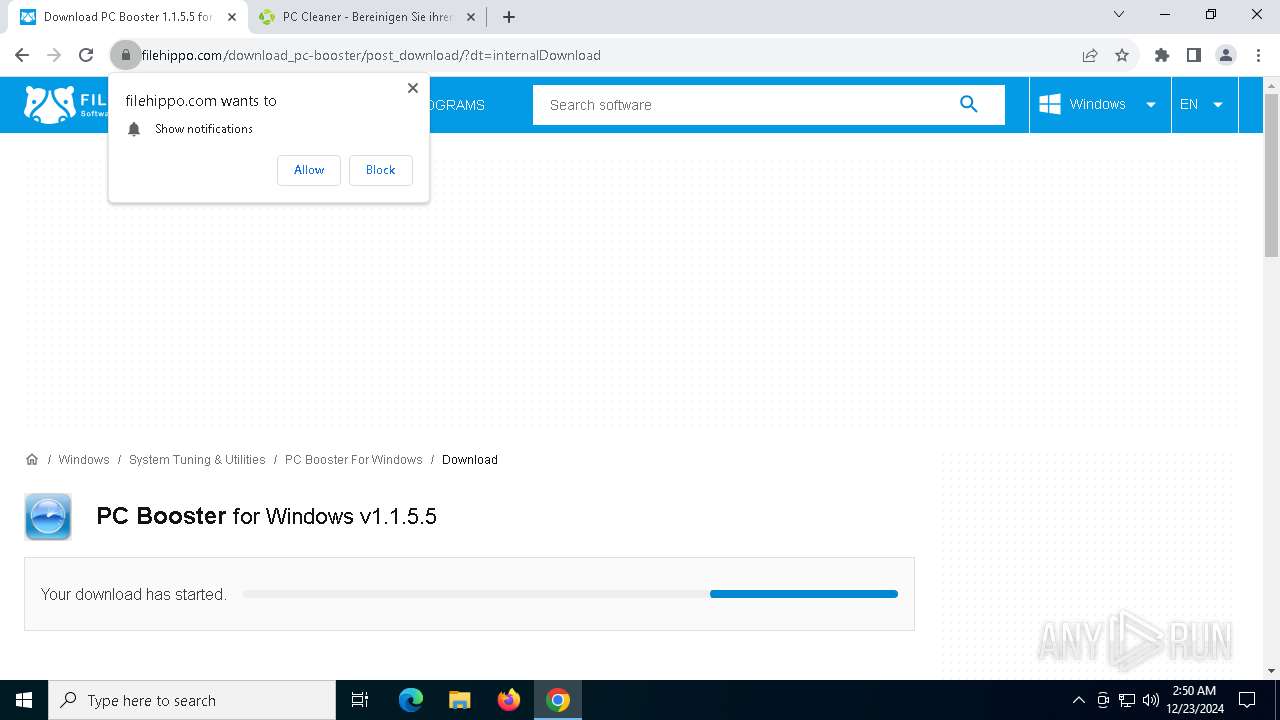Reload the current page
1280x720 pixels.
click(x=86, y=55)
